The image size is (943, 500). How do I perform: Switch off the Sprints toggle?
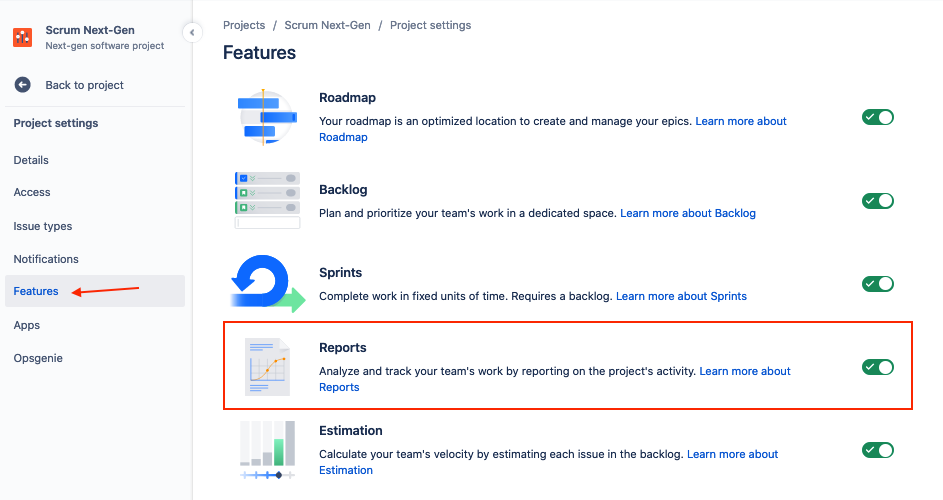tap(877, 284)
